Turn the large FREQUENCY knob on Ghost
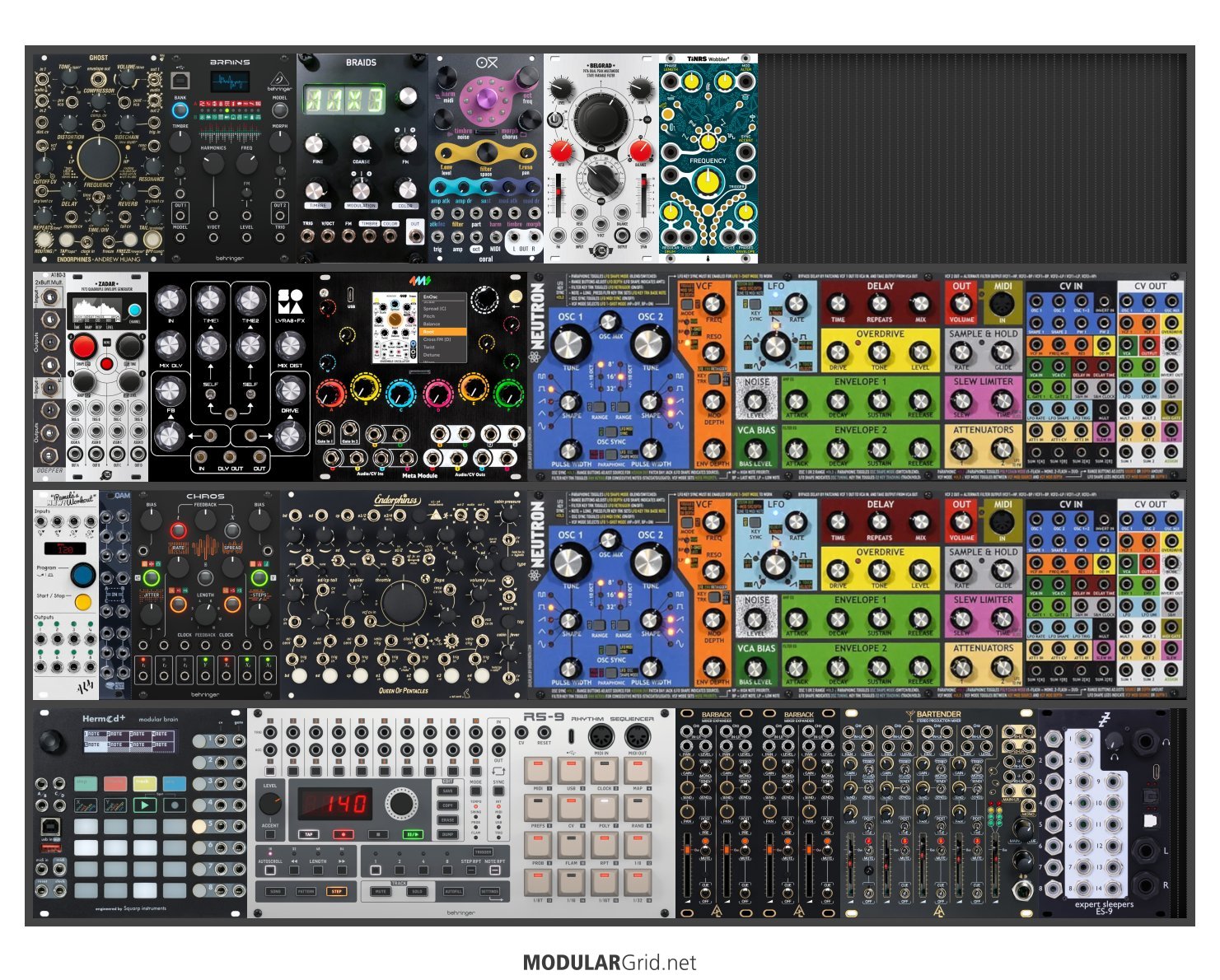1220x980 pixels. [98, 158]
